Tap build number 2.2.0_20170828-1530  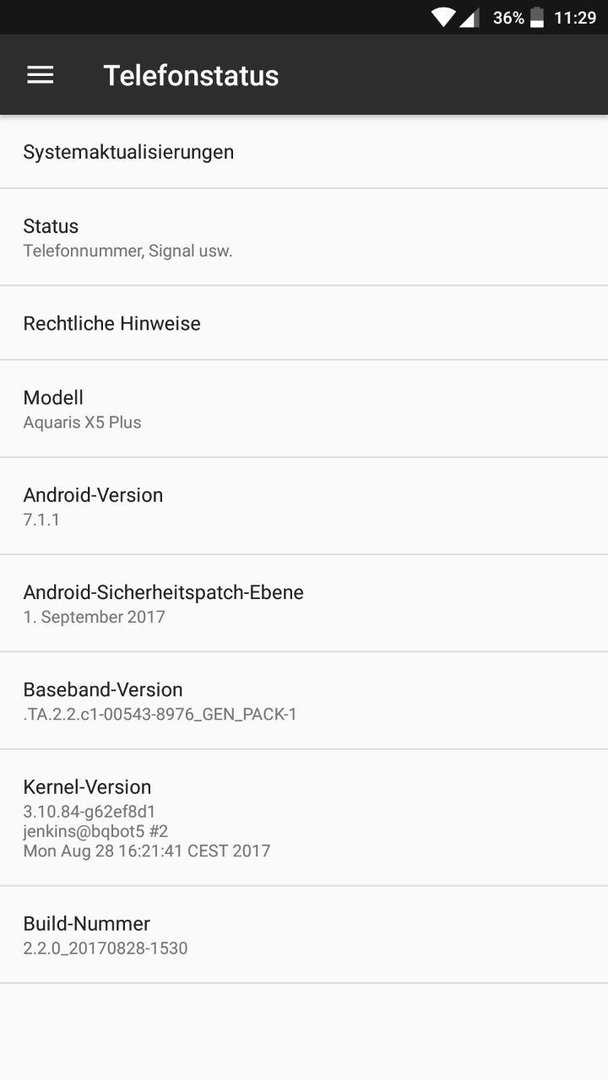point(105,948)
